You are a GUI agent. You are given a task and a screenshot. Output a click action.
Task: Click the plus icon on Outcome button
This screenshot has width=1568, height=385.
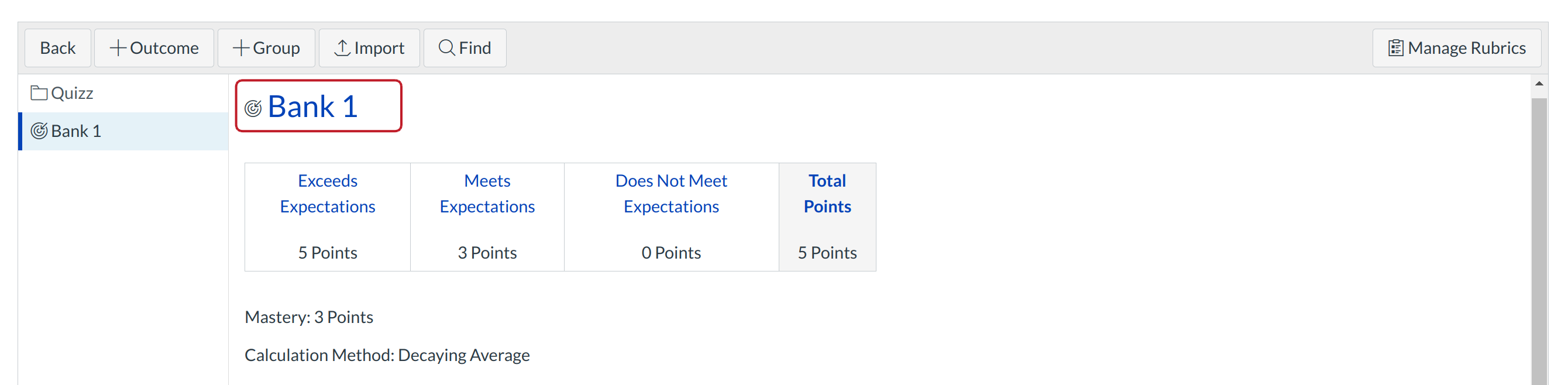[118, 48]
